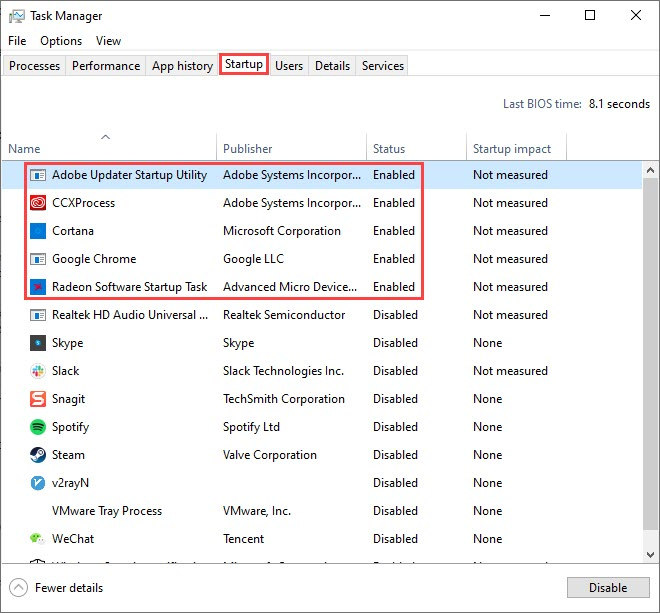Click Realtek Semiconductor publisher cell

284,315
